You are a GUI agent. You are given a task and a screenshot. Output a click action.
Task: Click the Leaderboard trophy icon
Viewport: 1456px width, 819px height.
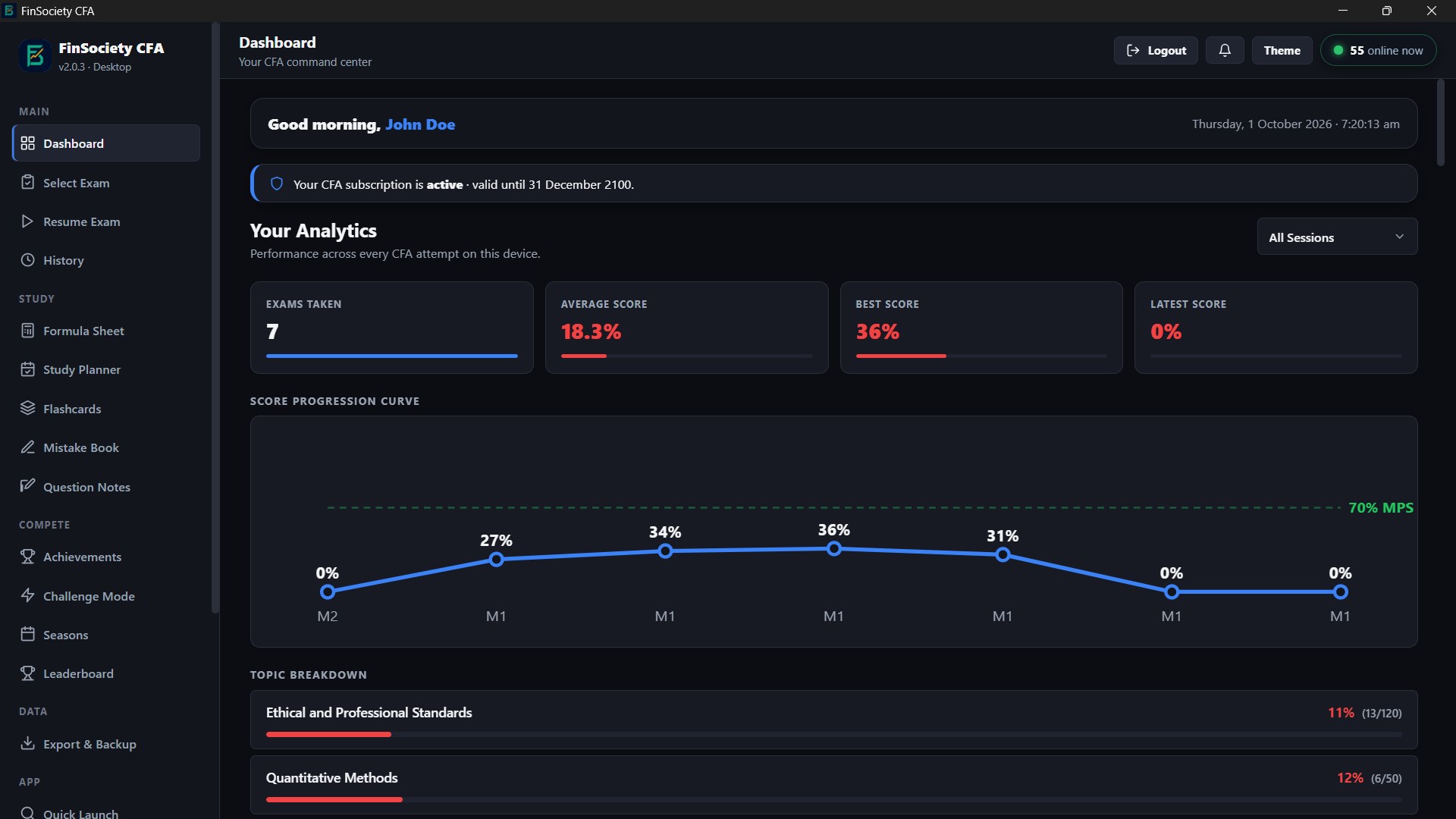(x=28, y=673)
